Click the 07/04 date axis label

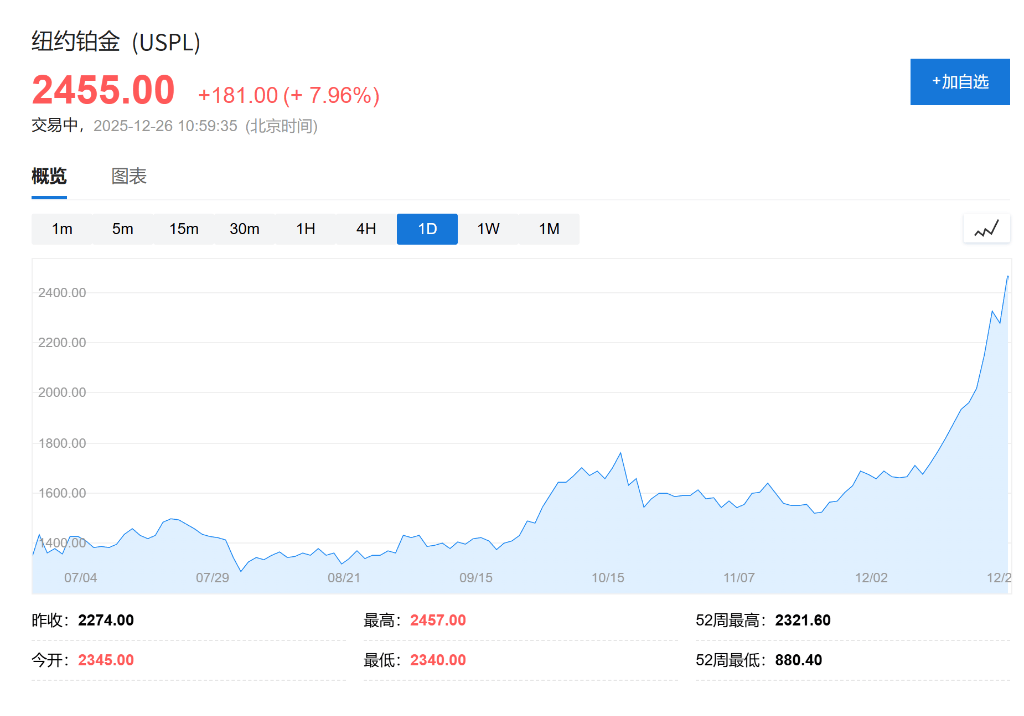tap(80, 578)
